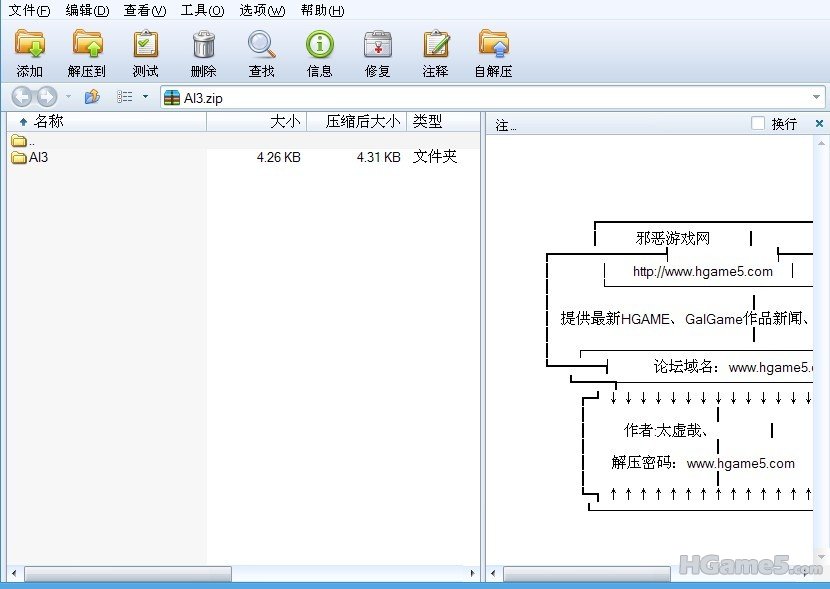Enable the 换行 word wrap checkbox
Image resolution: width=830 pixels, height=589 pixels.
pos(758,123)
